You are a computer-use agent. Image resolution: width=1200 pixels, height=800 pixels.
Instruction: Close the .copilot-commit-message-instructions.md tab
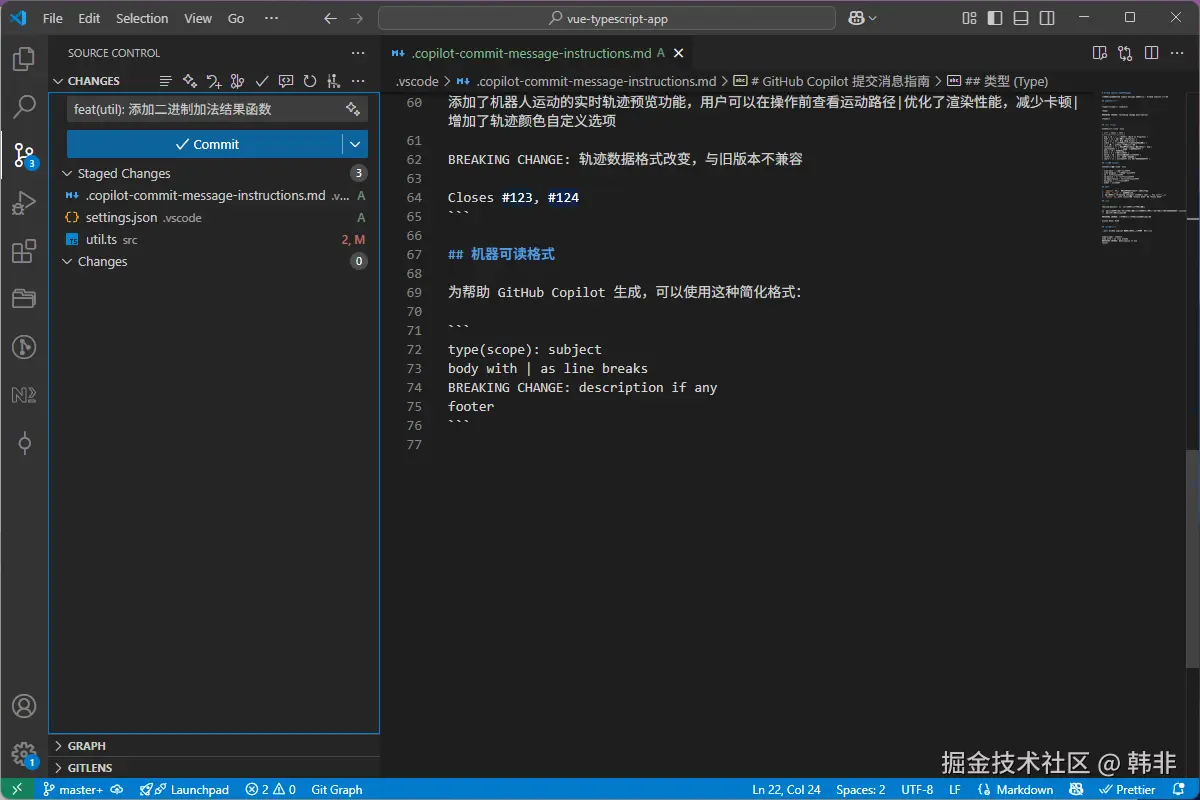(x=678, y=53)
